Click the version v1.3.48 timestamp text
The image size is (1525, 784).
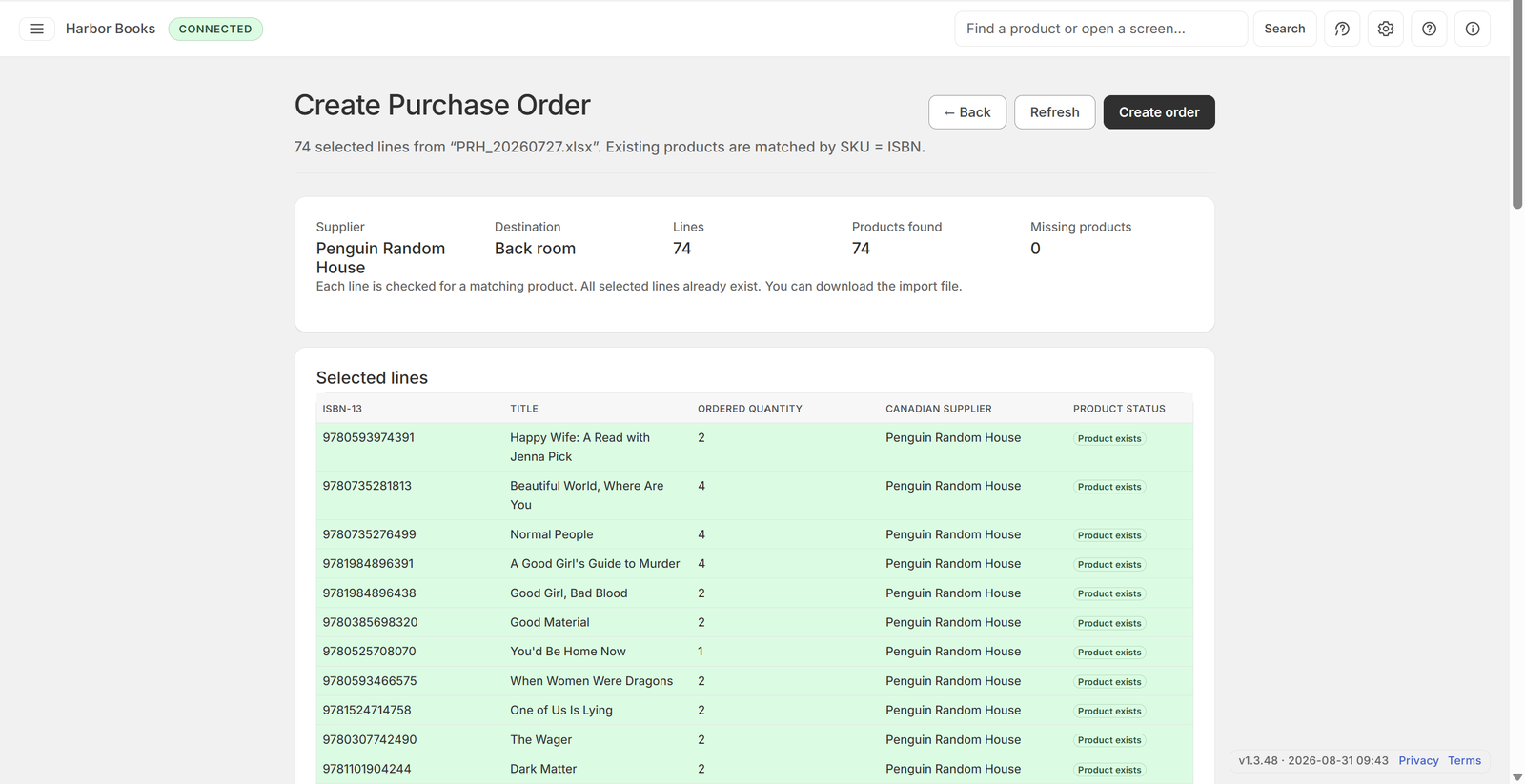pos(1313,760)
